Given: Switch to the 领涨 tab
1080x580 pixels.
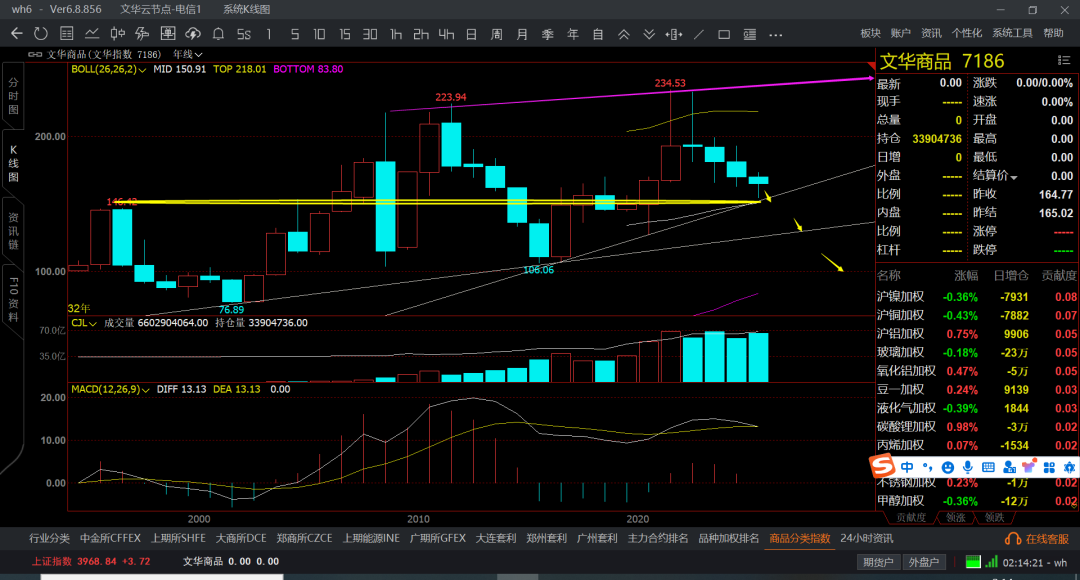Looking at the screenshot, I should coord(955,517).
